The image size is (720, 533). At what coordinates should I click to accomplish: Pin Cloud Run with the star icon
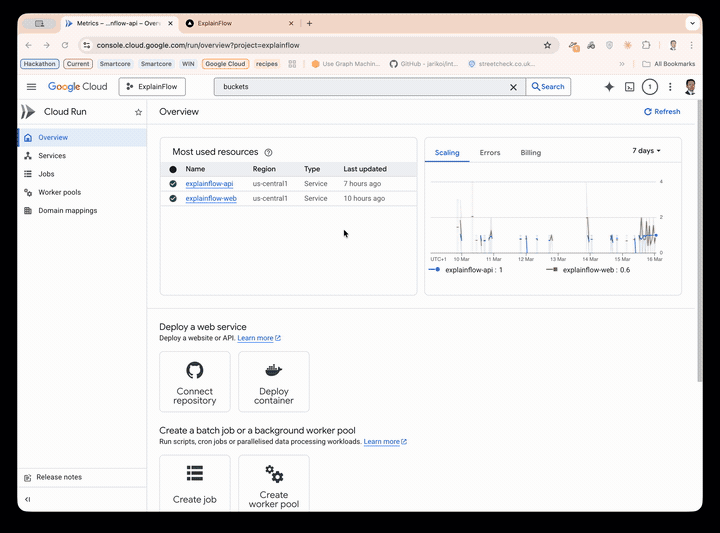coord(138,112)
